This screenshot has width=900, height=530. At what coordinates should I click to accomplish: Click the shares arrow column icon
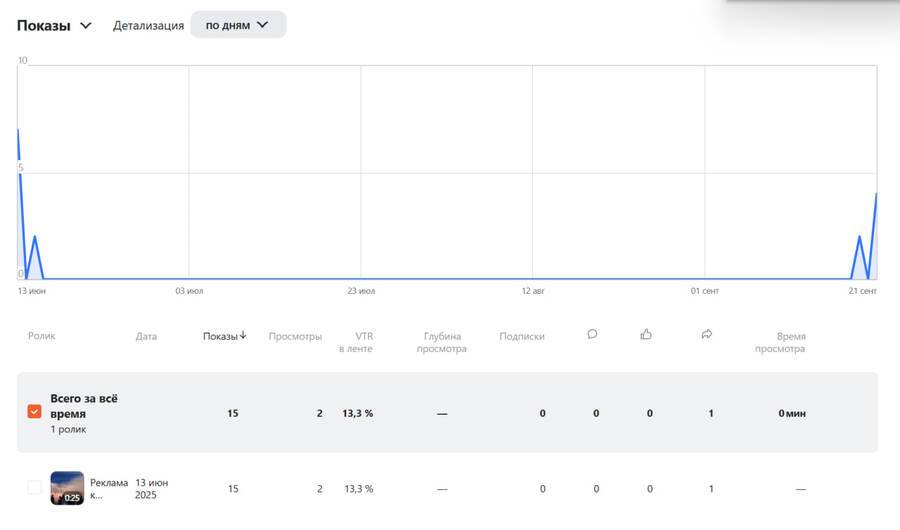pos(707,335)
